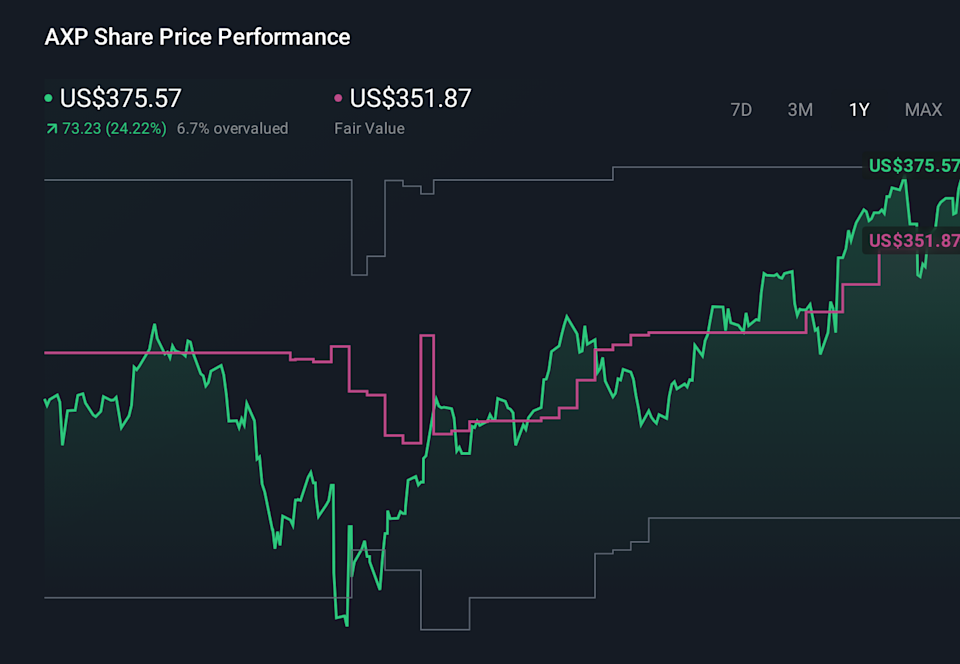Viewport: 960px width, 664px height.
Task: Expand the 6.7% overvalued explanation
Action: 232,128
